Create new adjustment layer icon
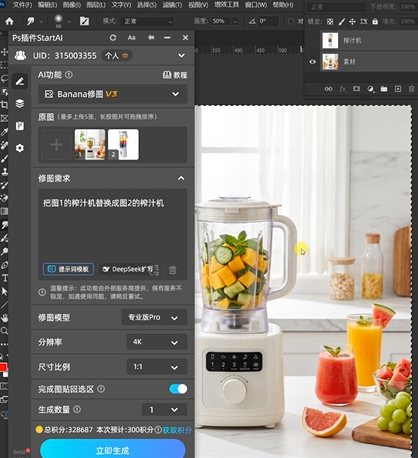This screenshot has height=458, width=418. click(370, 89)
